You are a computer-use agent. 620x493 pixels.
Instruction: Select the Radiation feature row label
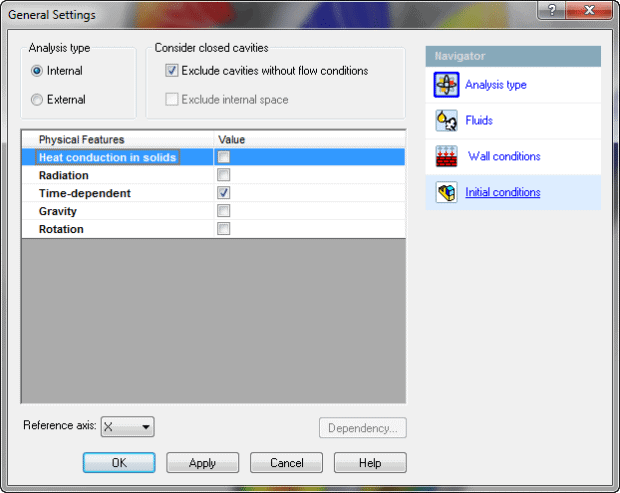point(64,175)
